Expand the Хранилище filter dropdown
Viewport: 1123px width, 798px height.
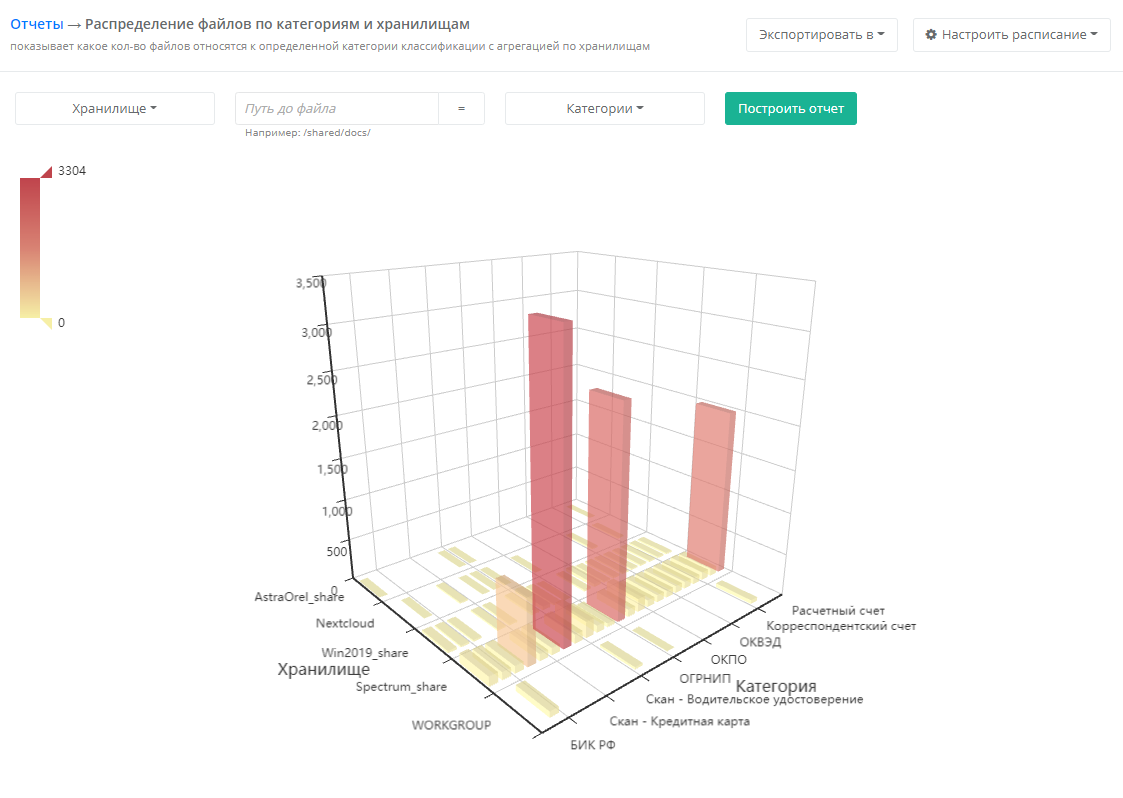pos(115,109)
